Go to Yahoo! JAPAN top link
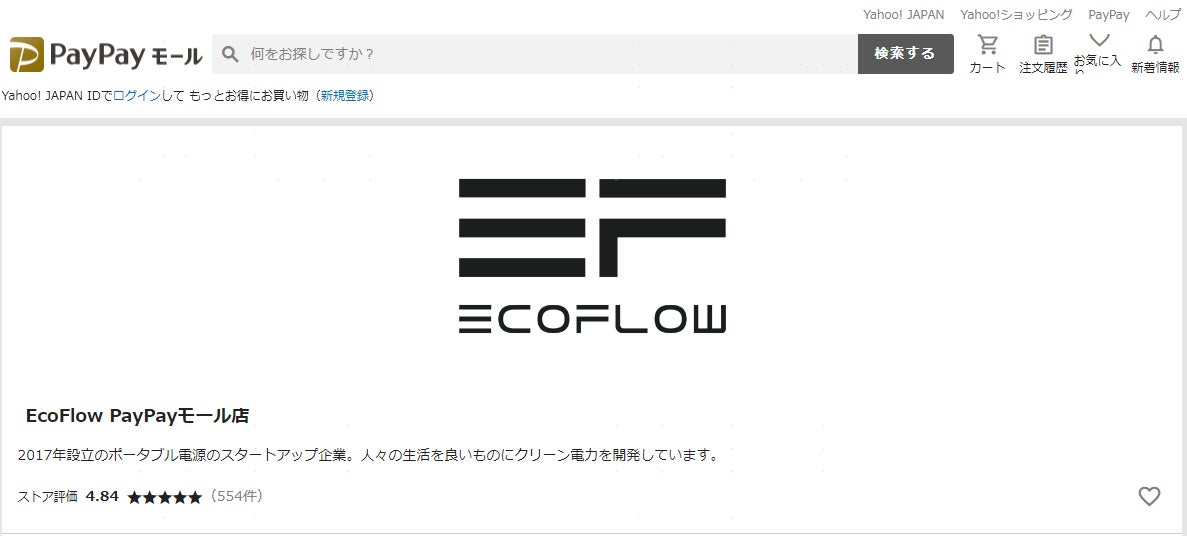This screenshot has width=1187, height=536. (904, 14)
